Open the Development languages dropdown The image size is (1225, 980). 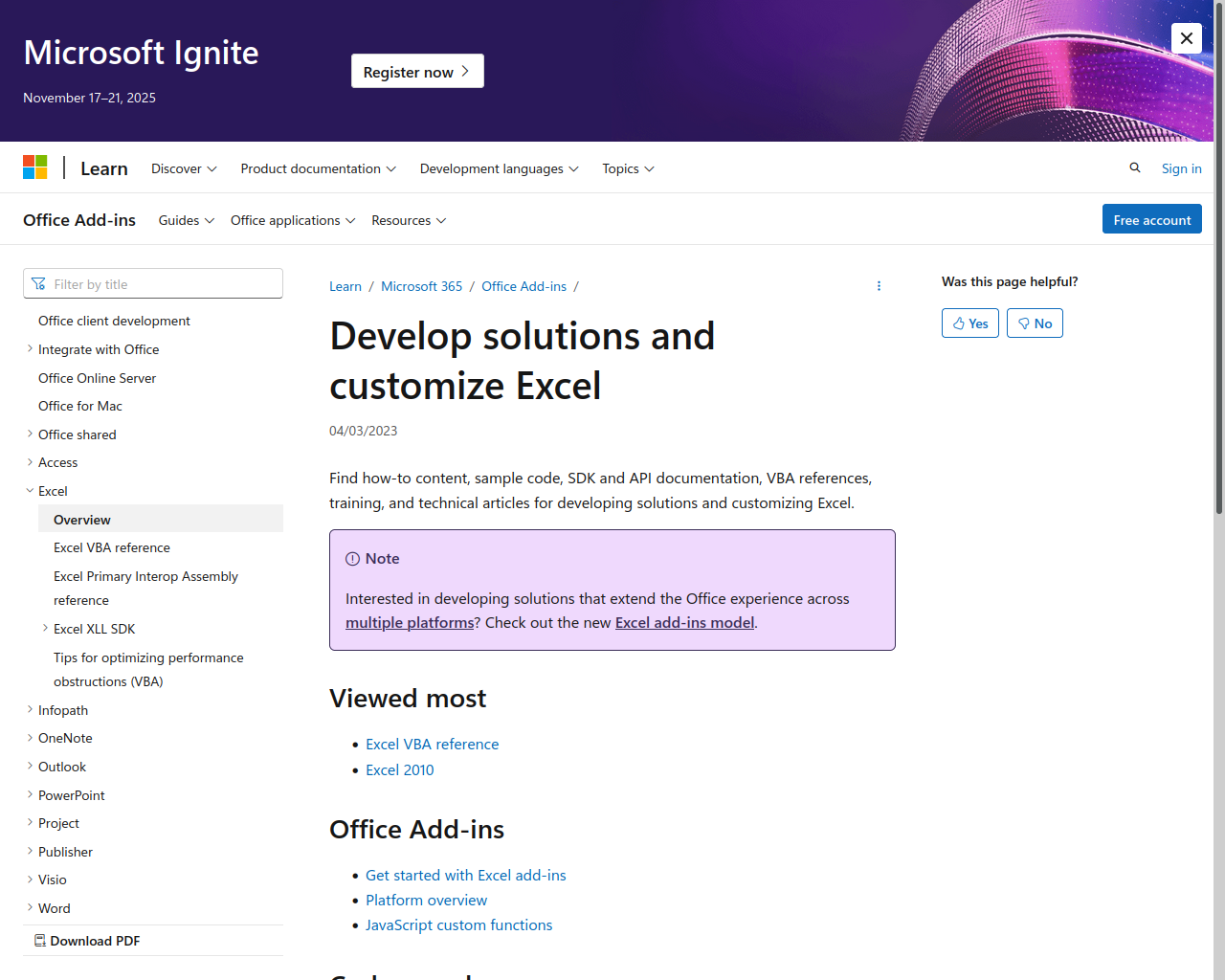499,168
